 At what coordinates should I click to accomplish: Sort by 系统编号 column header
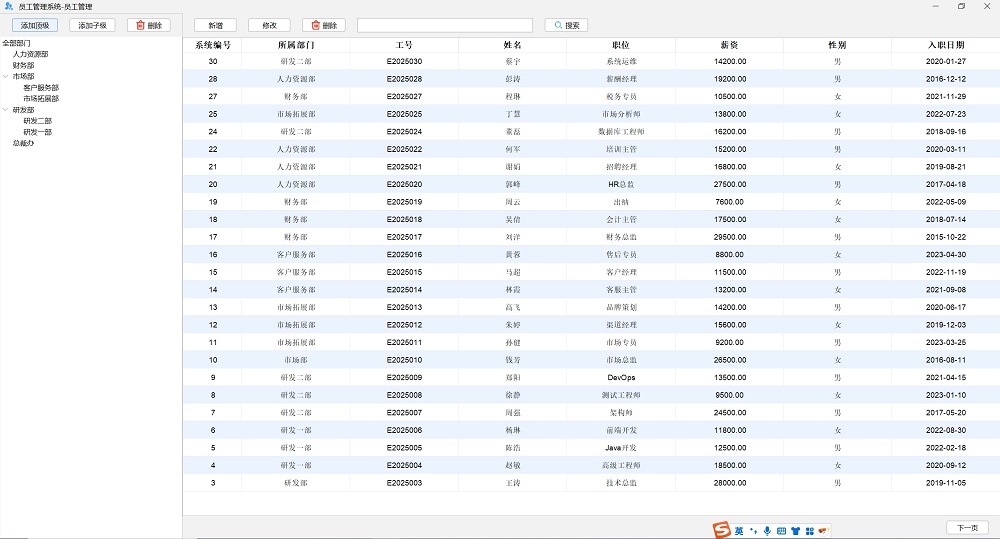point(213,45)
